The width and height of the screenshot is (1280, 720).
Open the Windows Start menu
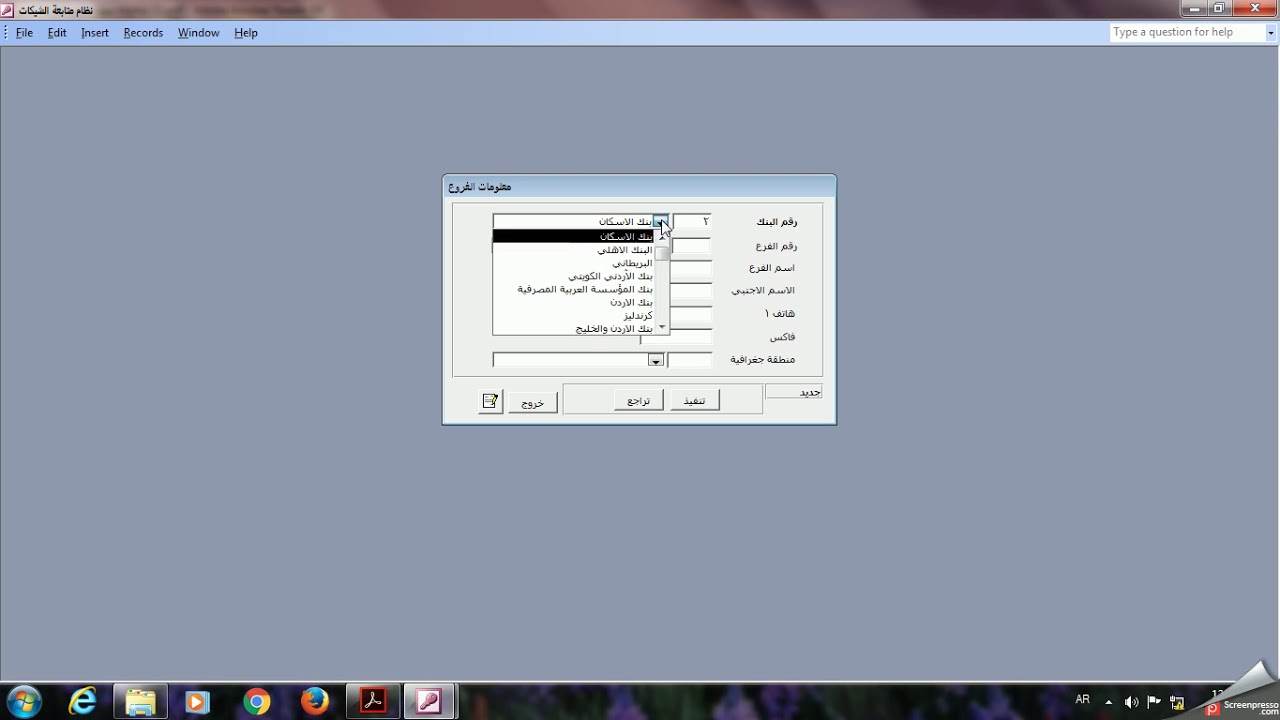(x=24, y=702)
